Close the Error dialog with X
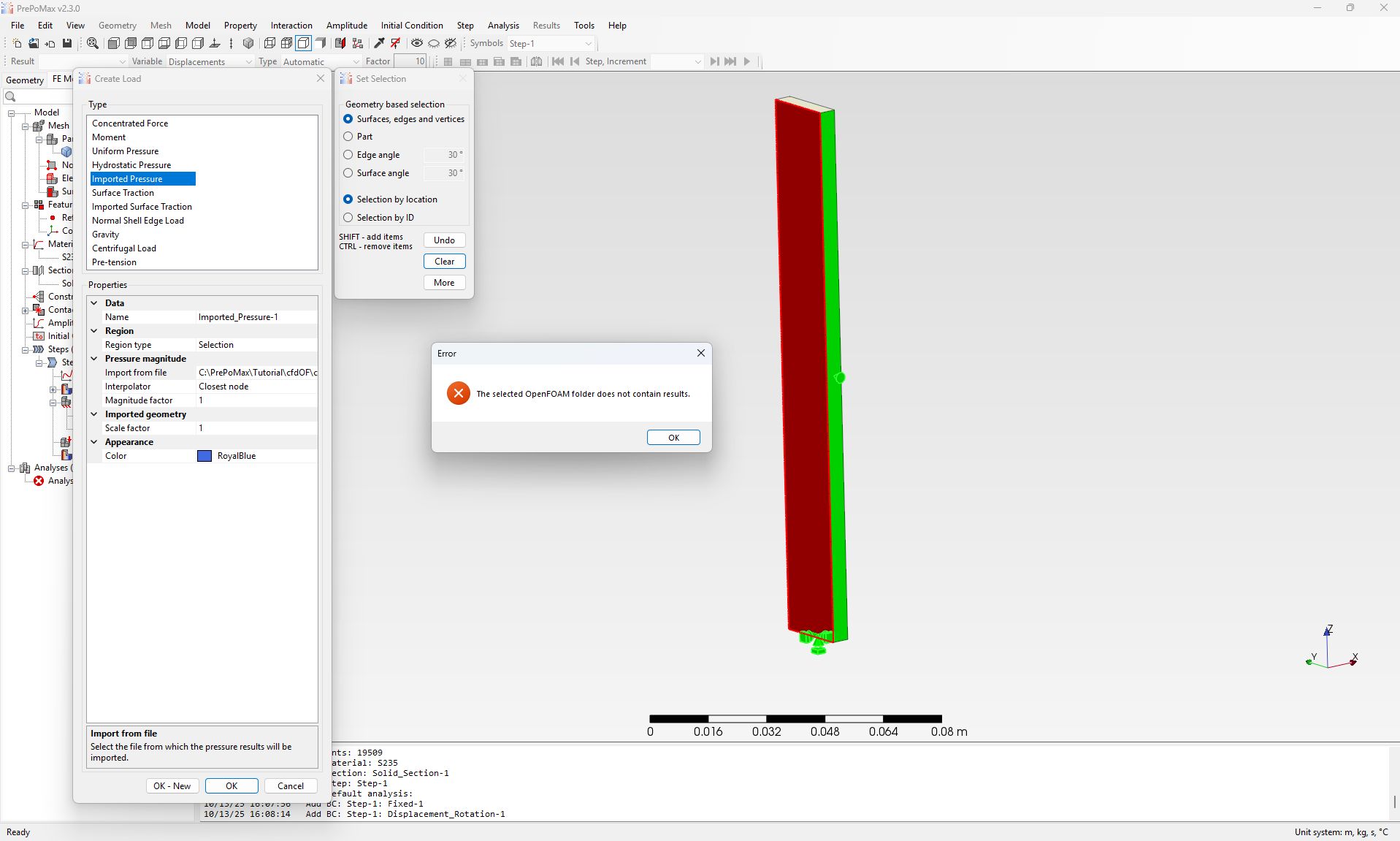This screenshot has height=841, width=1400. pyautogui.click(x=701, y=353)
